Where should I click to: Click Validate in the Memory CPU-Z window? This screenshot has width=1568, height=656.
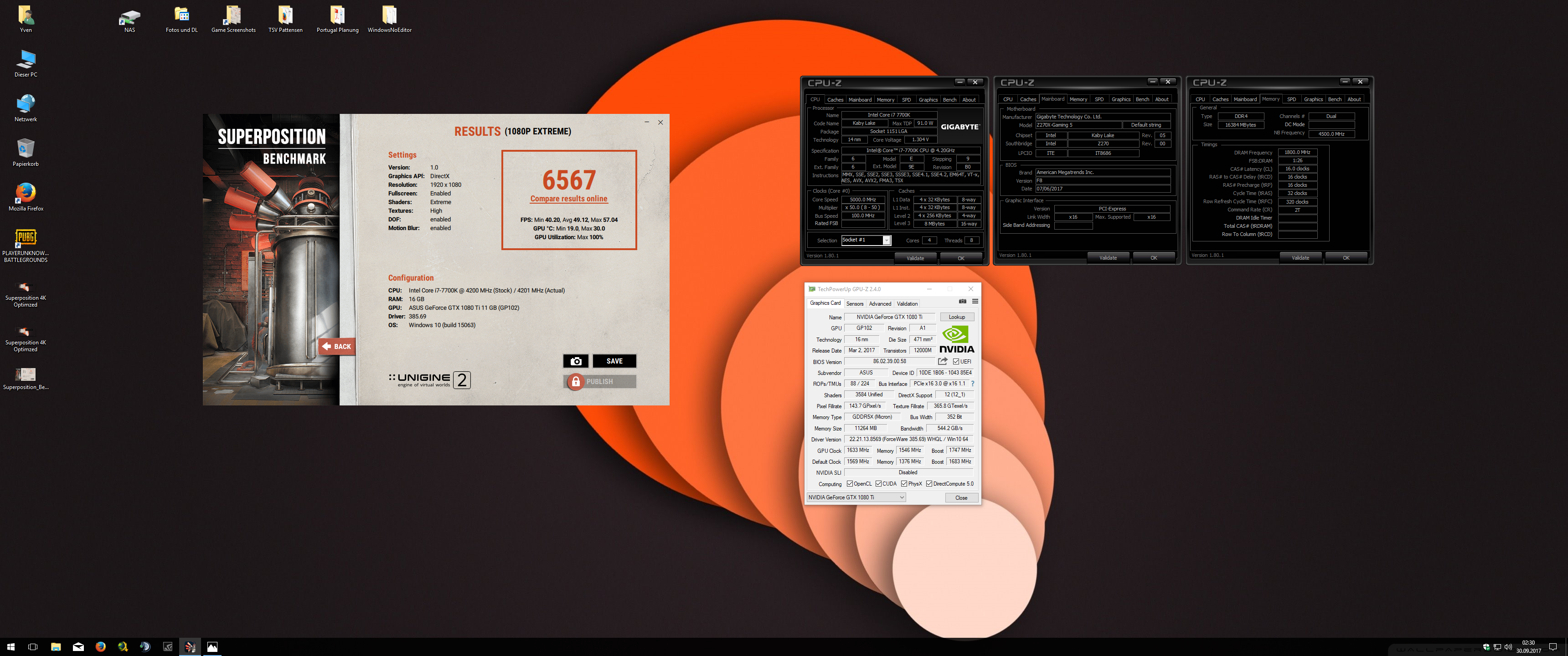[1300, 257]
